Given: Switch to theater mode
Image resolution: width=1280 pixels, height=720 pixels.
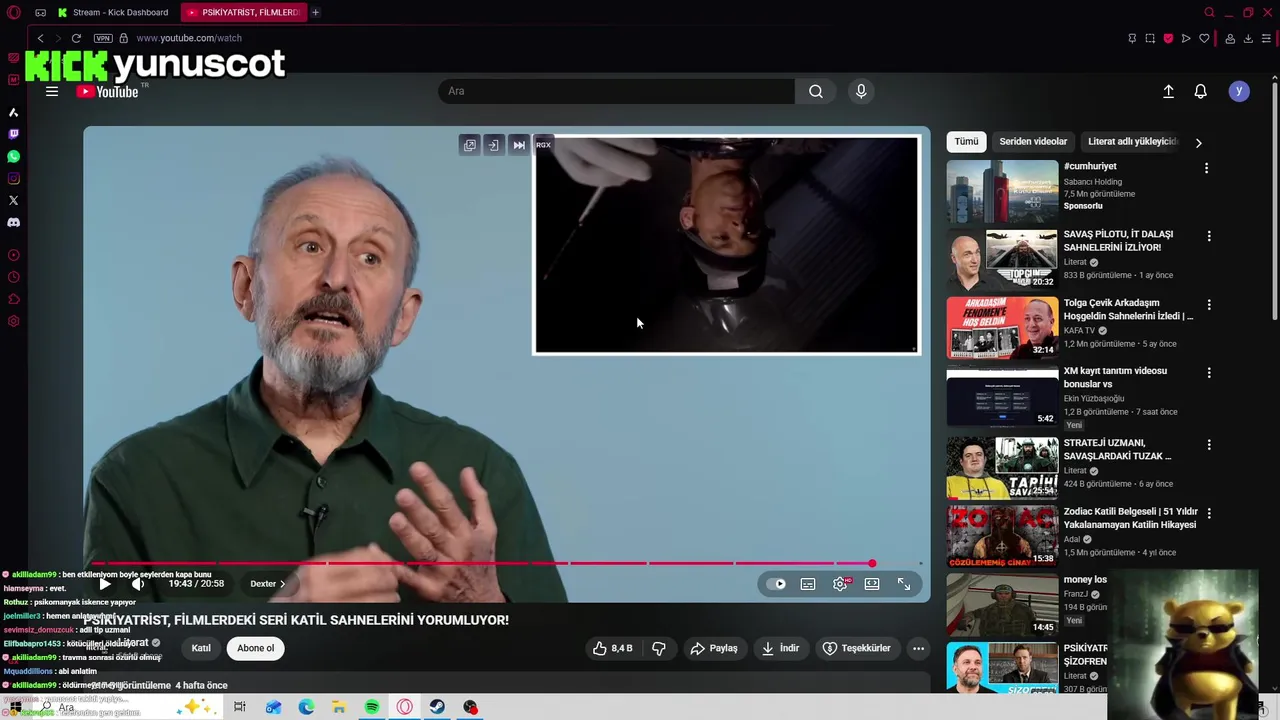Looking at the screenshot, I should pos(872,584).
